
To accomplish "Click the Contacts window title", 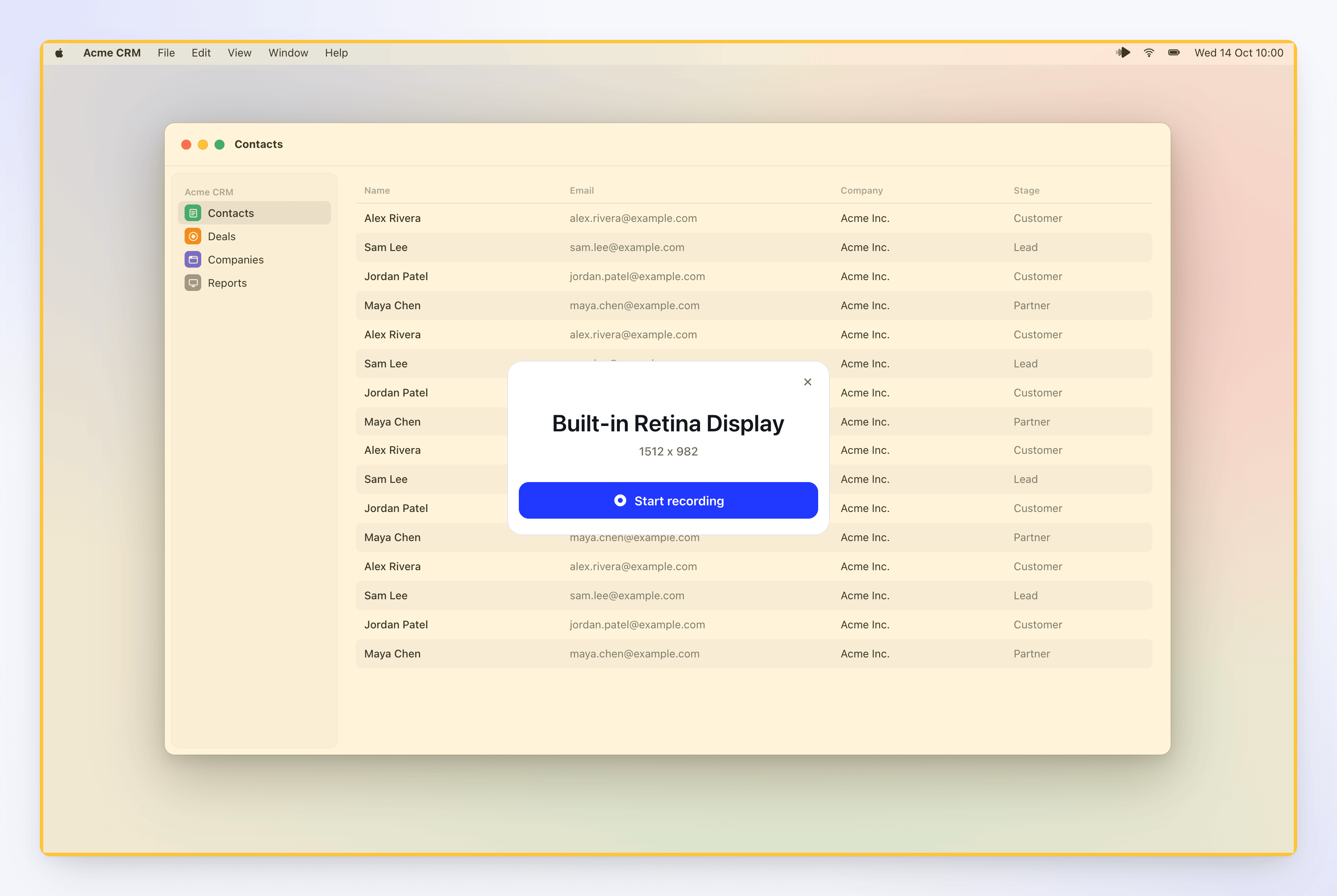I will (x=258, y=144).
